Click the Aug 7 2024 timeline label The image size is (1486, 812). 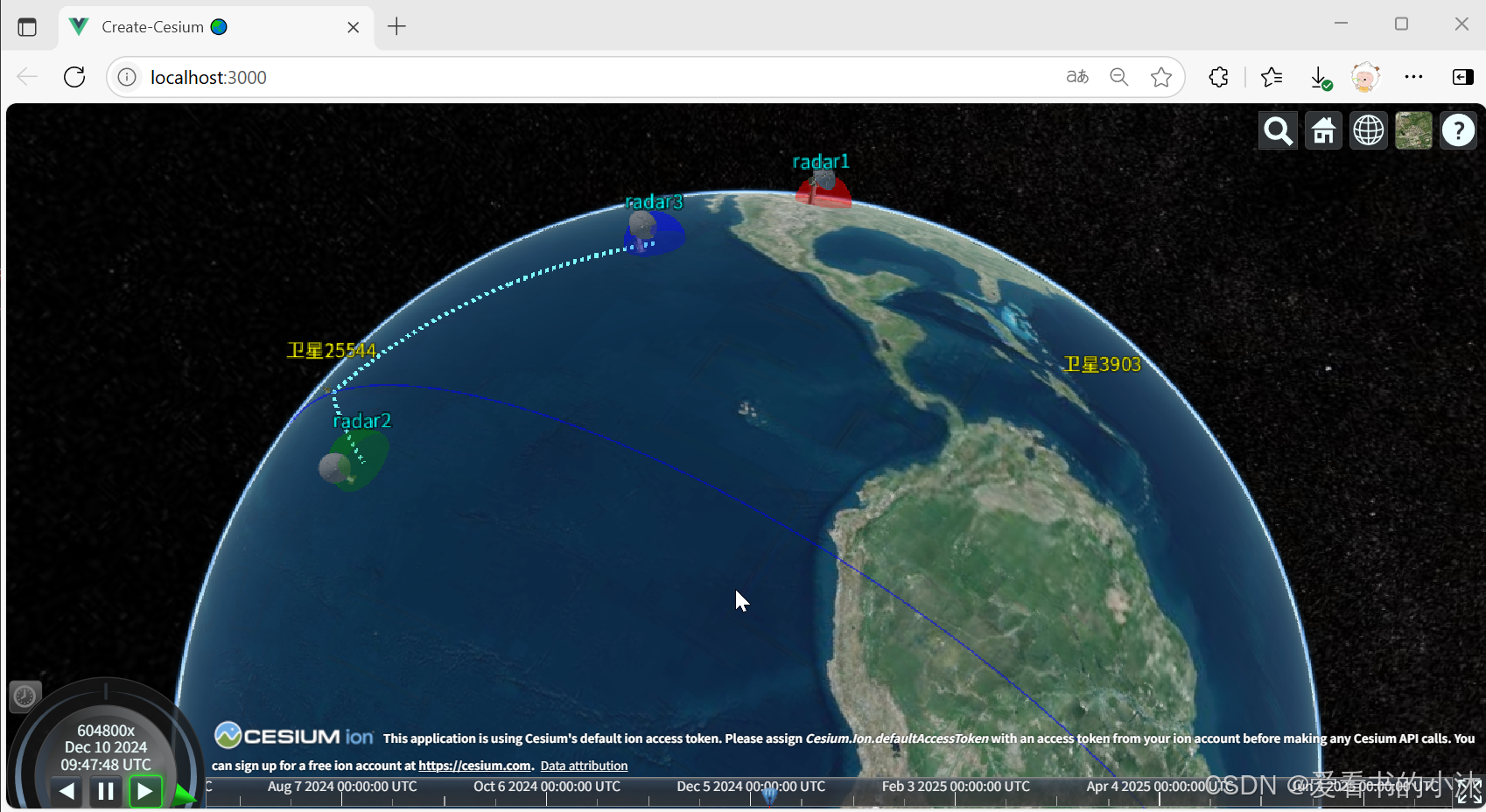(342, 787)
